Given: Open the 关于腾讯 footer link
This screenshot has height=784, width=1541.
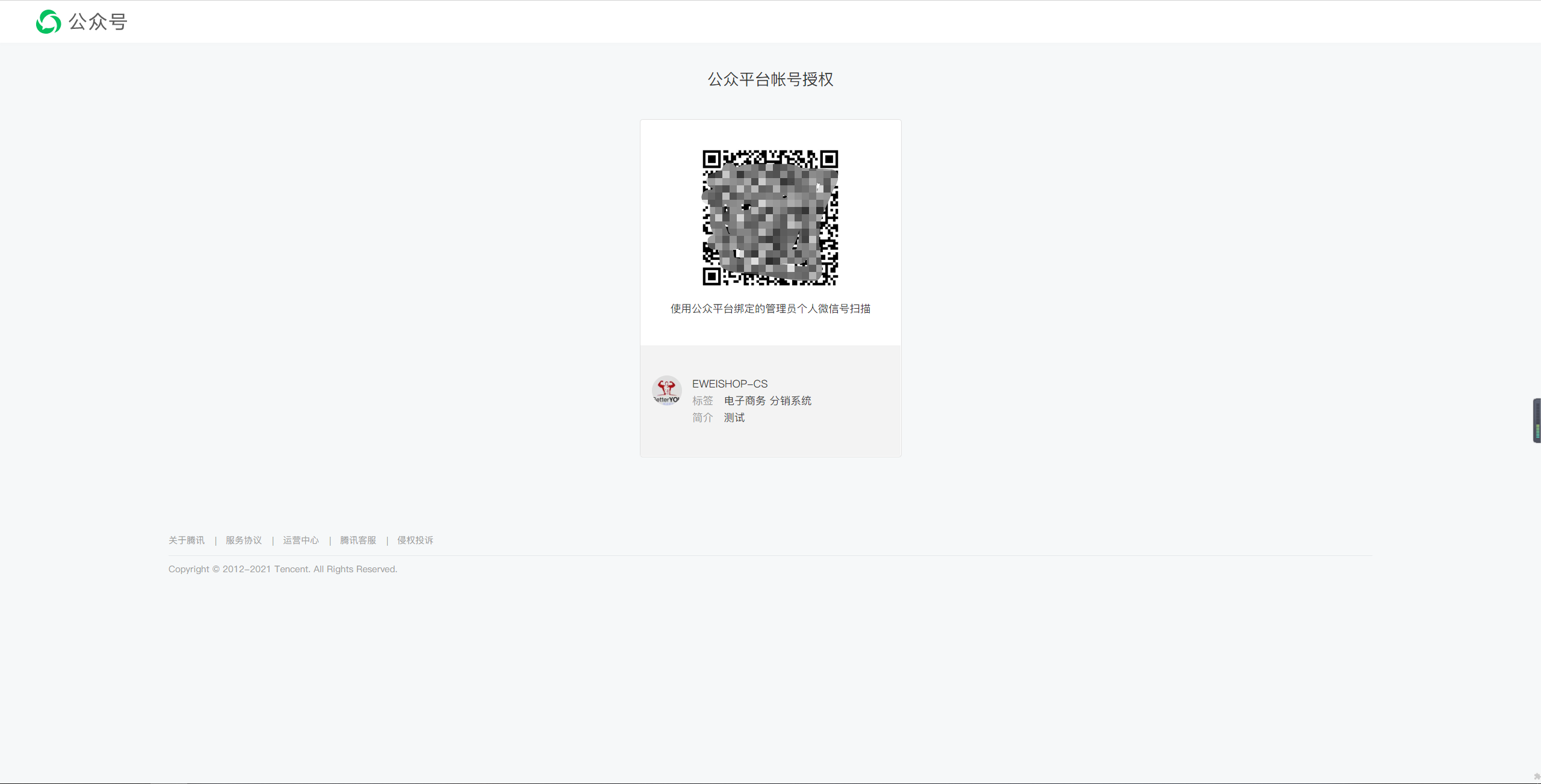Looking at the screenshot, I should point(187,540).
